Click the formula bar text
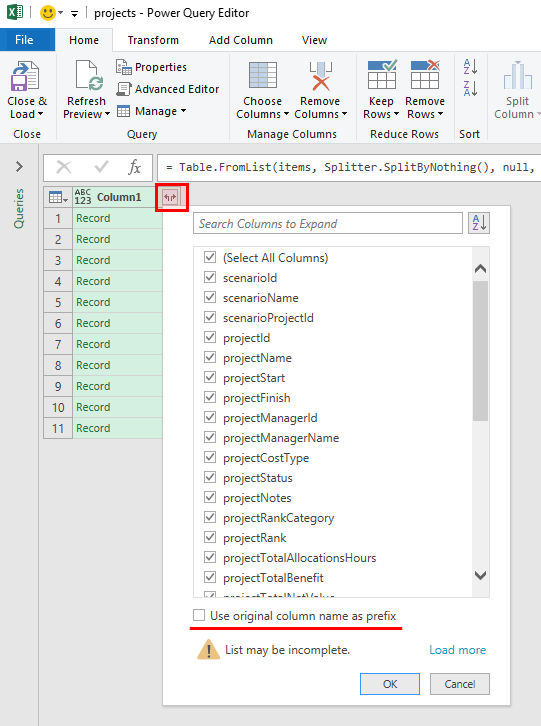 [x=349, y=167]
